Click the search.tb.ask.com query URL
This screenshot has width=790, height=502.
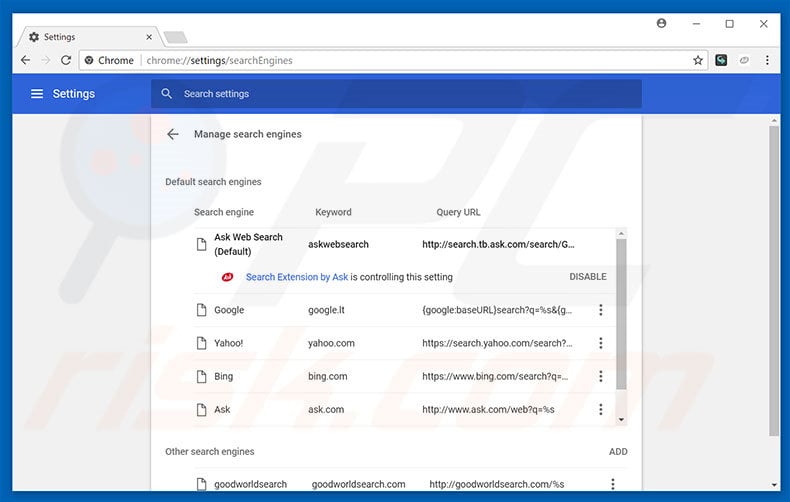click(x=498, y=244)
